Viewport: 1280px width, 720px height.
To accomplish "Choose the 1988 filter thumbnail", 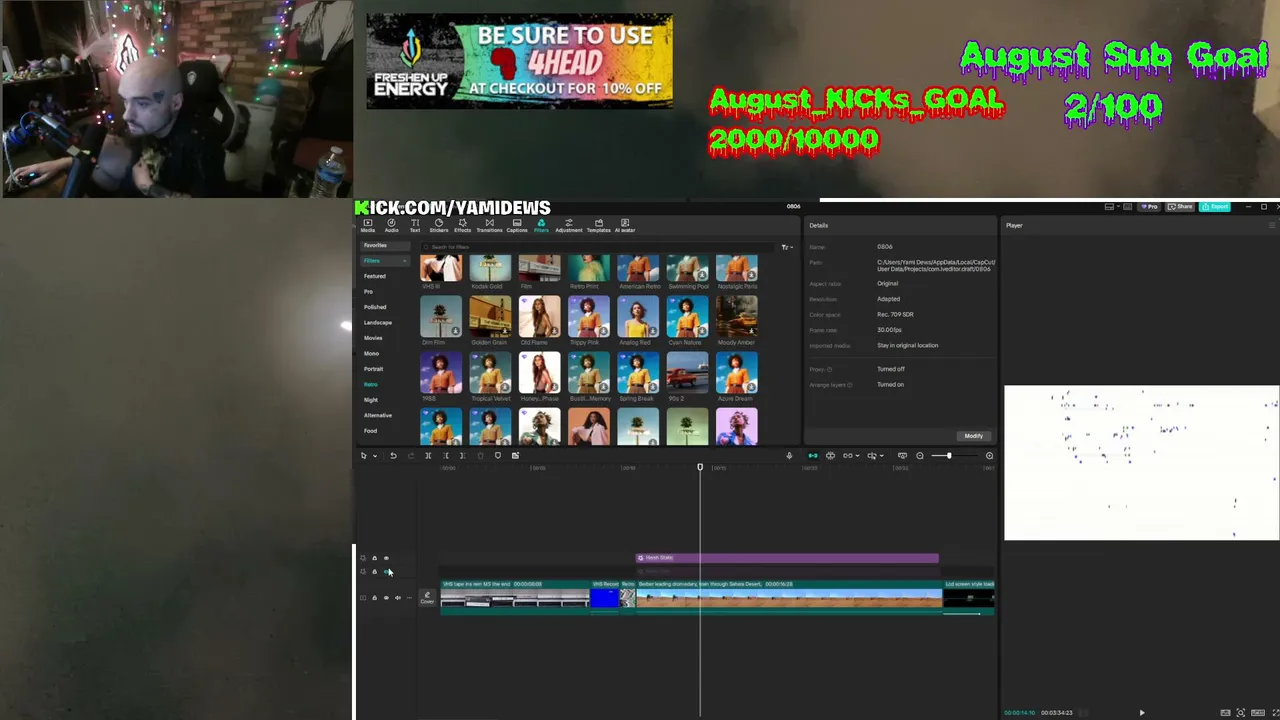I will [x=441, y=373].
